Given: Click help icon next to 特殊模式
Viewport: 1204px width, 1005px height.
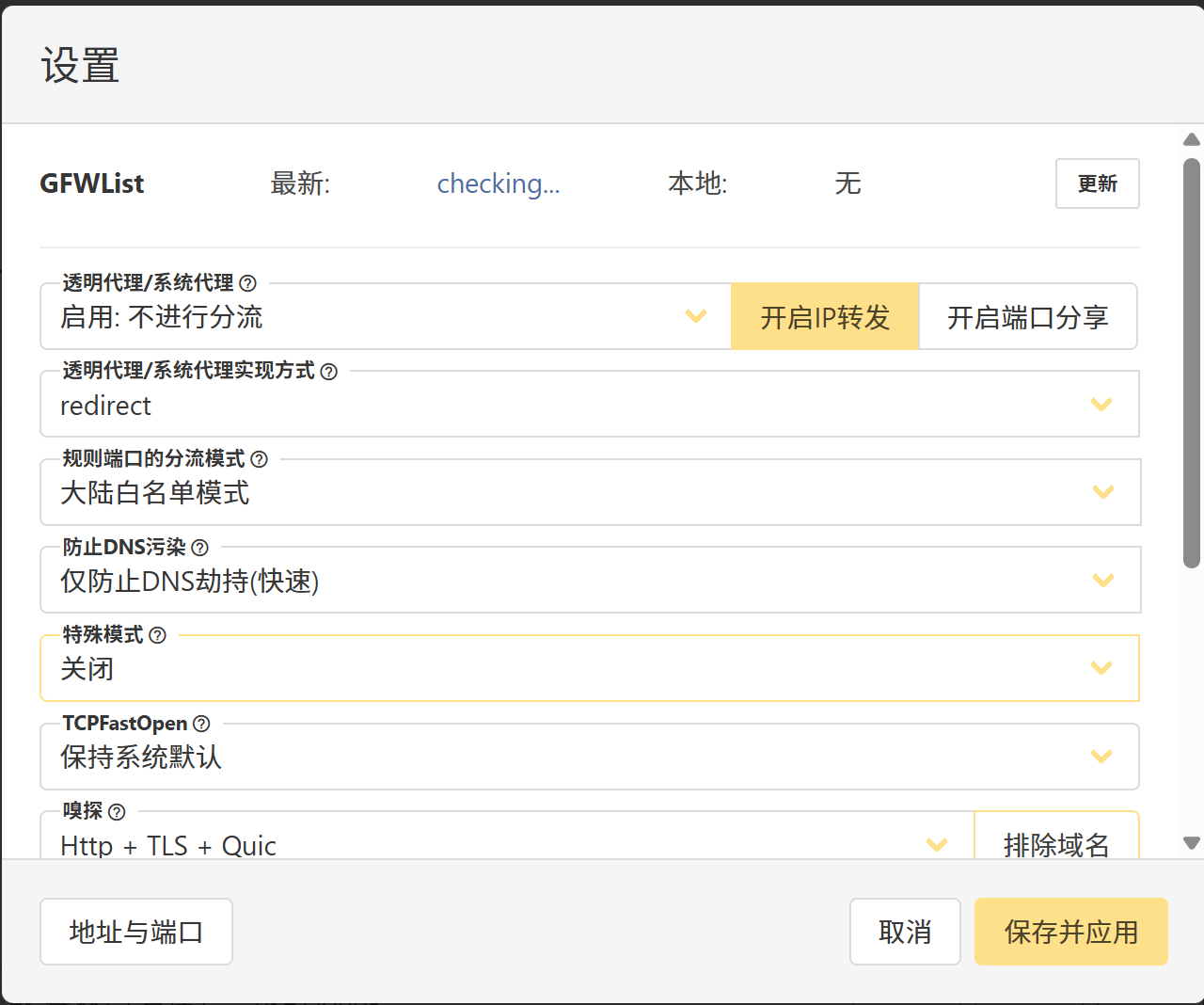Looking at the screenshot, I should (157, 635).
